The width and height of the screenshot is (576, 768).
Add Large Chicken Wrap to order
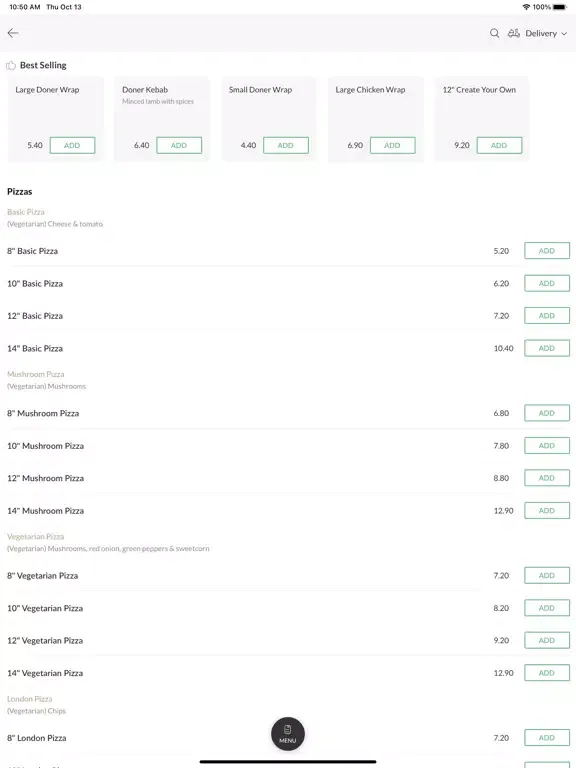pyautogui.click(x=392, y=145)
